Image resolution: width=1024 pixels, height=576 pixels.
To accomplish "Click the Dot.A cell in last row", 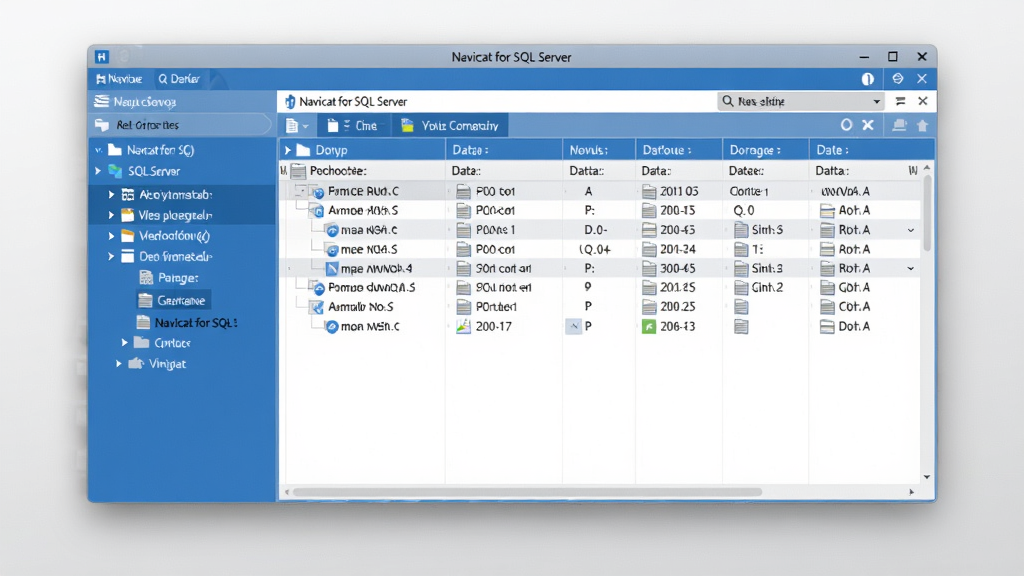I will pos(854,327).
